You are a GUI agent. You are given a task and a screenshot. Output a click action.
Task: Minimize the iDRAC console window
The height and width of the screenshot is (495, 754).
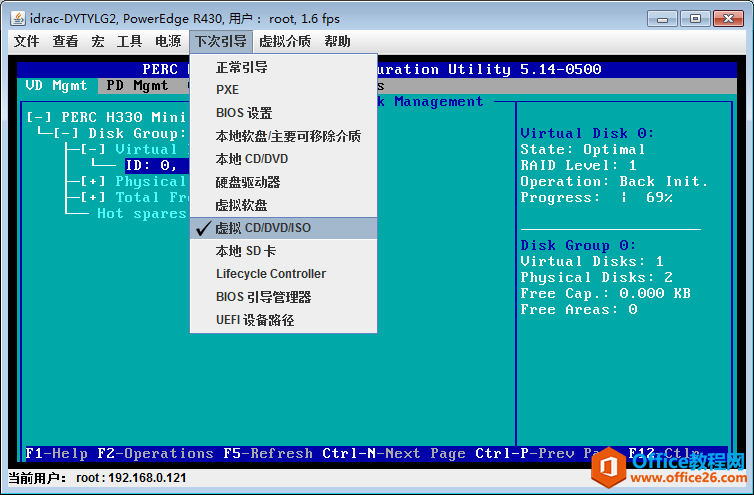tap(662, 19)
